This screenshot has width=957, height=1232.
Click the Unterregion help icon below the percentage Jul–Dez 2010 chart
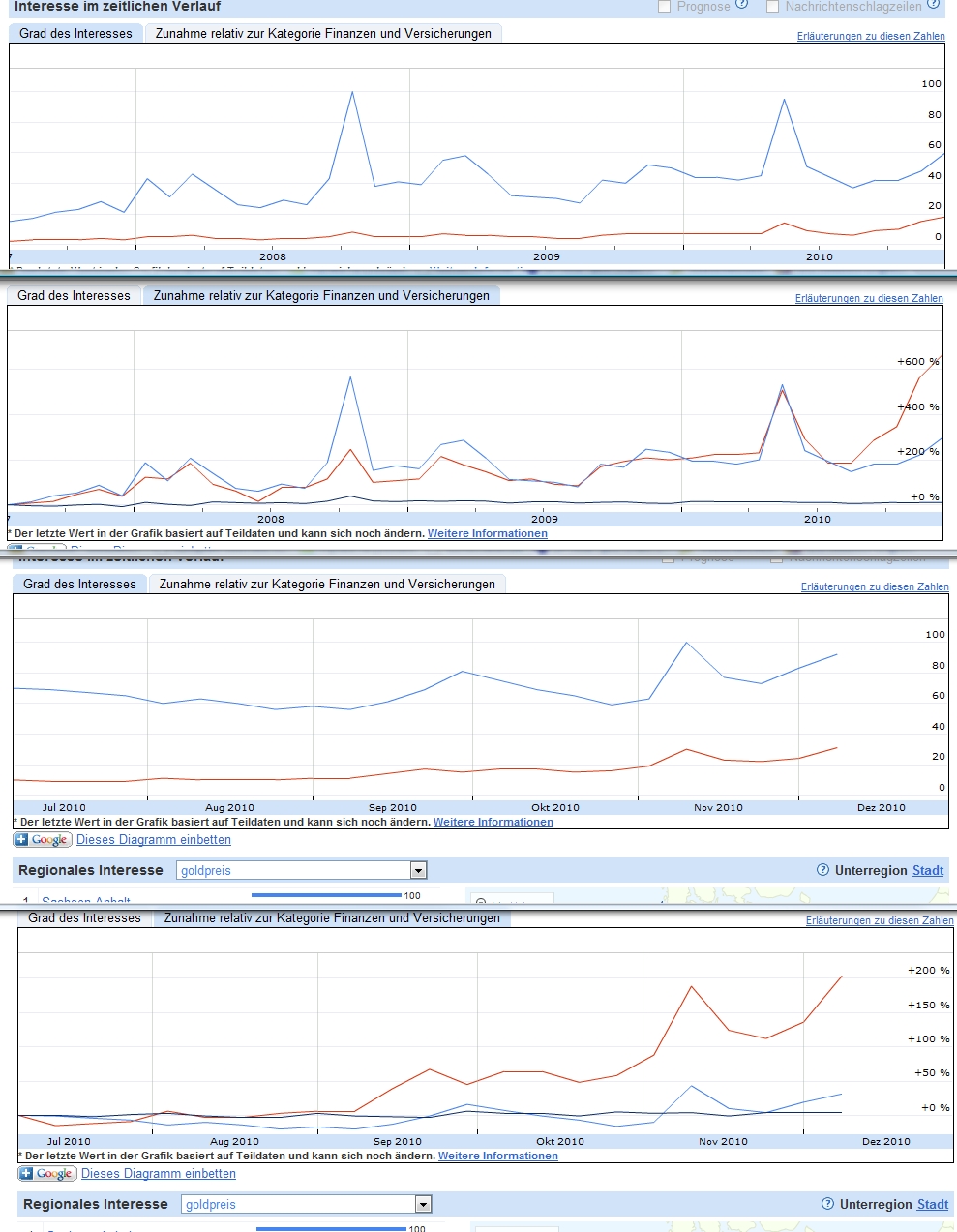827,1204
